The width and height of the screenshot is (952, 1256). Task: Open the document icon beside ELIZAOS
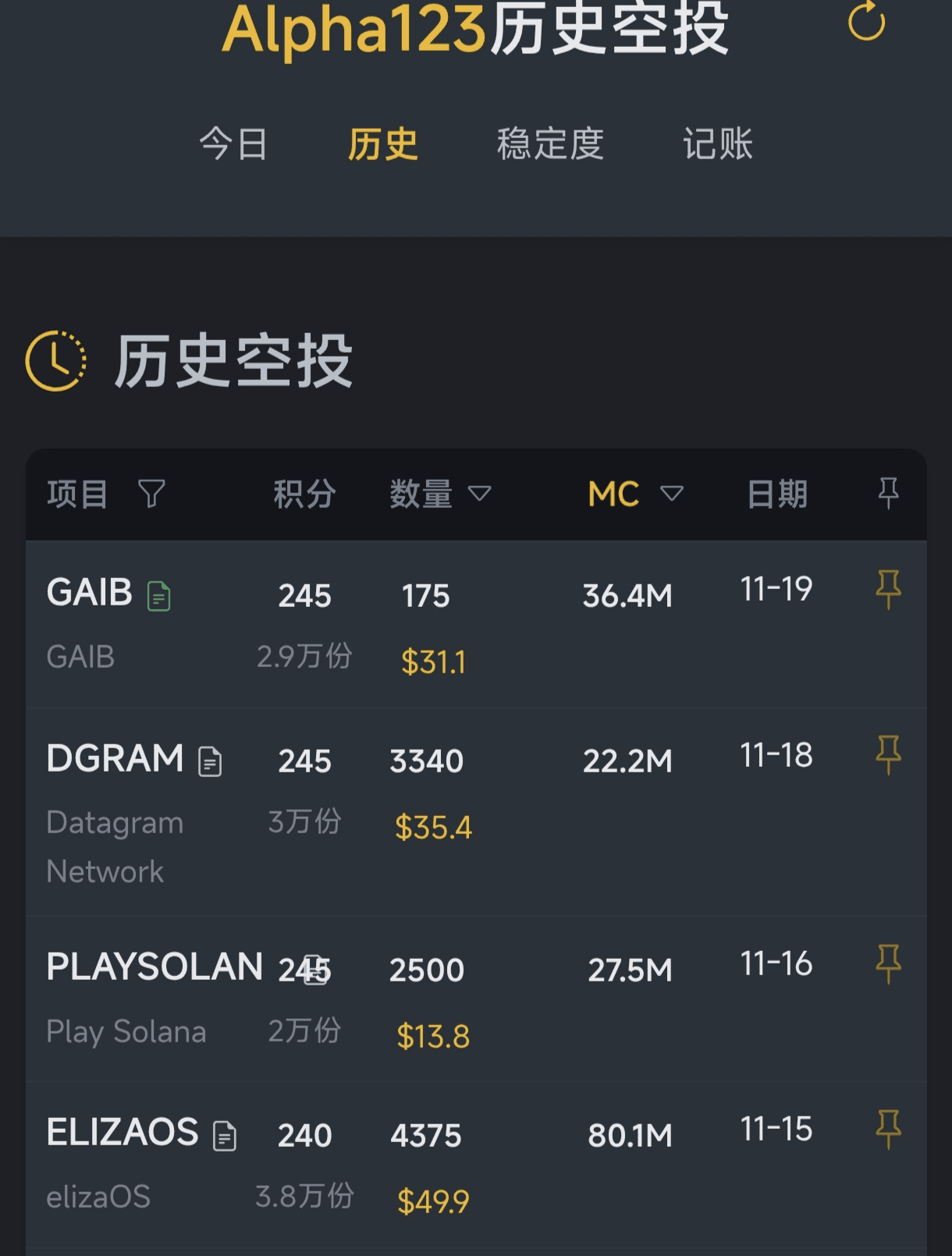tap(225, 1136)
